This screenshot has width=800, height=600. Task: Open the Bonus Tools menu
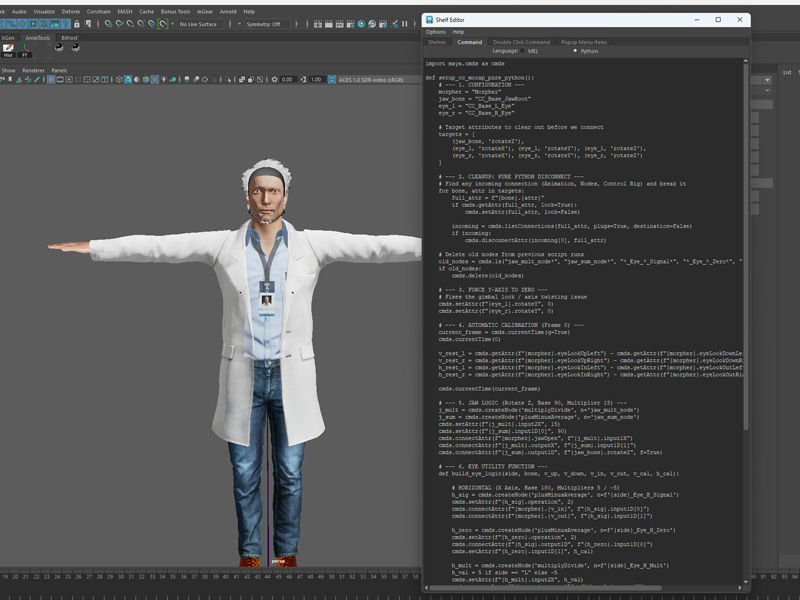[x=176, y=11]
